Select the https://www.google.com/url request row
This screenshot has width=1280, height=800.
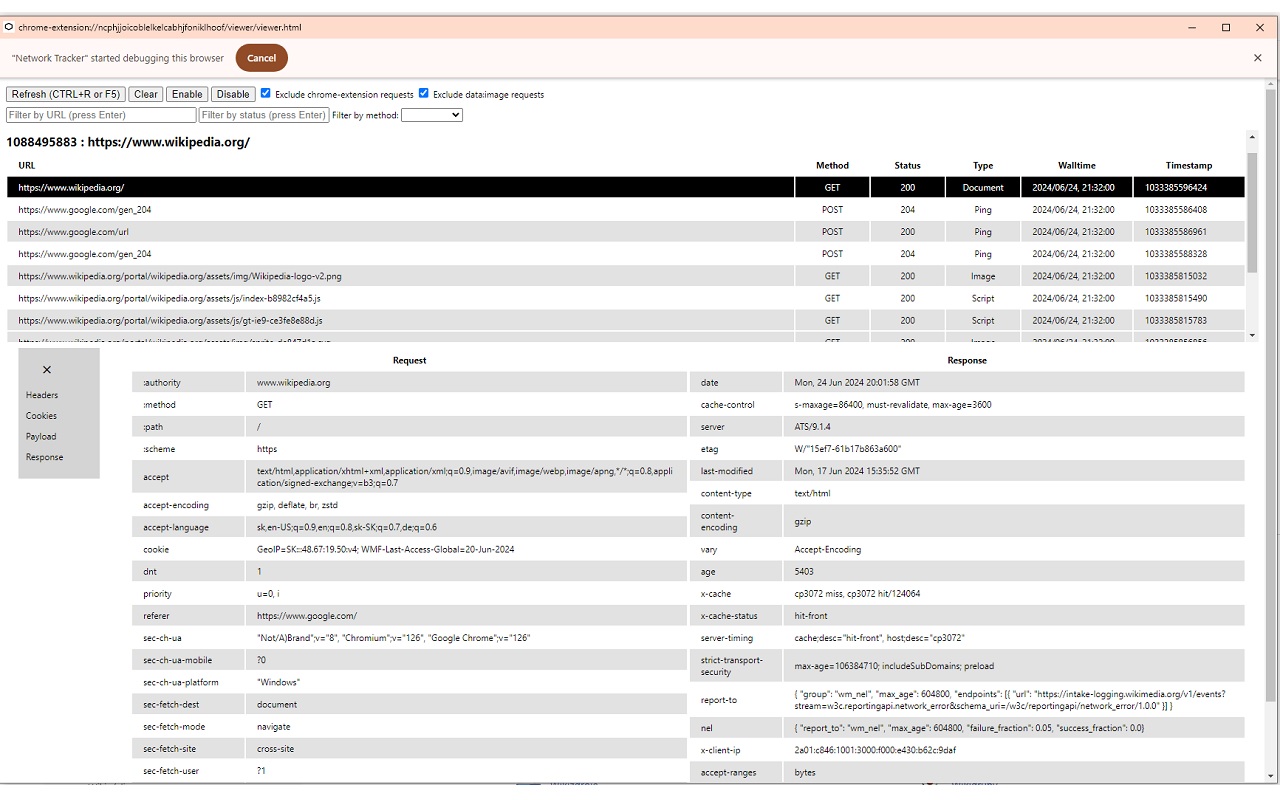tap(626, 232)
